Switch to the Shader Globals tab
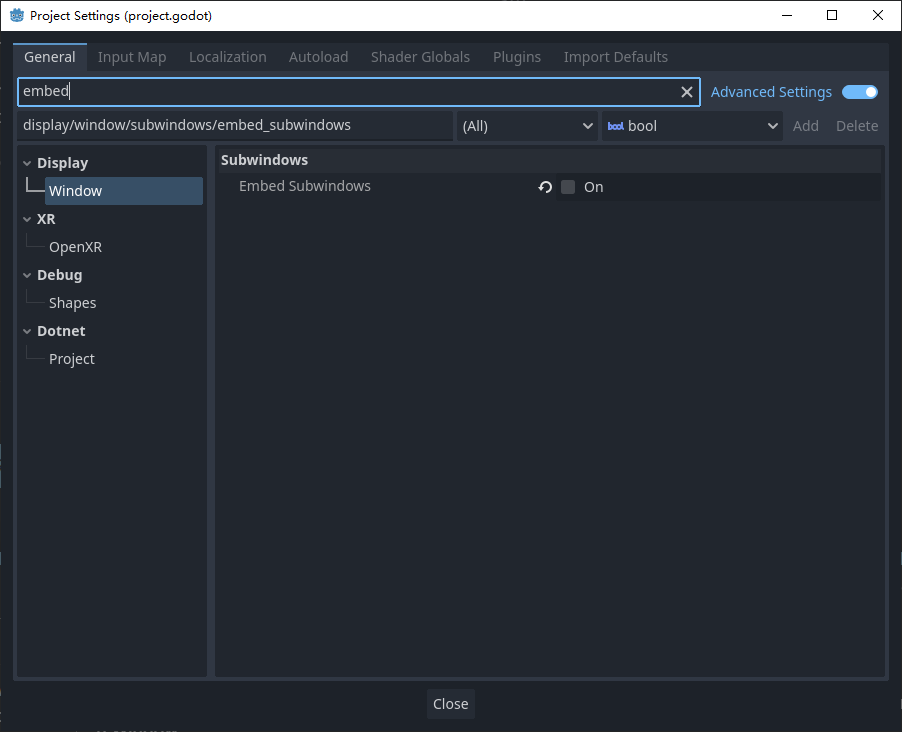This screenshot has height=732, width=902. click(420, 57)
